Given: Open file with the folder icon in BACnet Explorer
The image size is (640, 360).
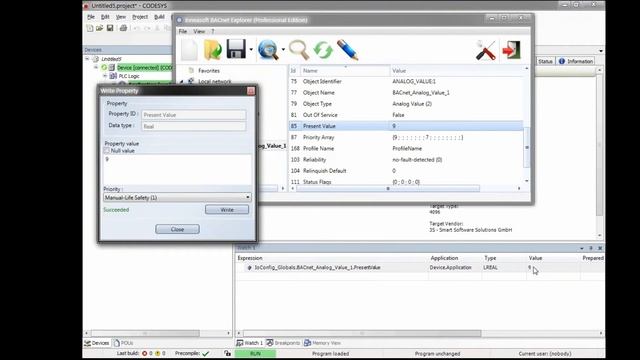Looking at the screenshot, I should tap(213, 50).
